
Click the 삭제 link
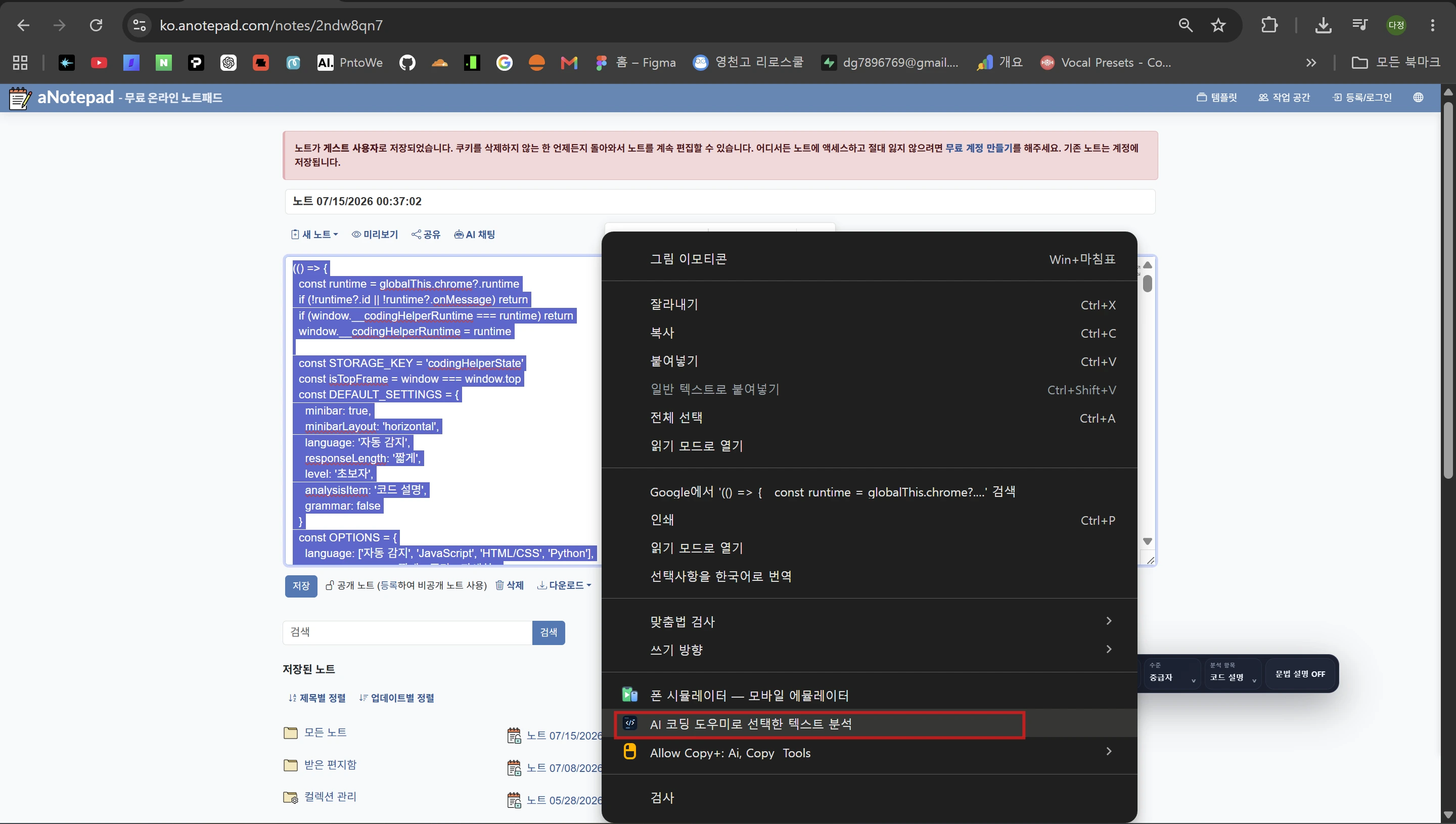[510, 585]
